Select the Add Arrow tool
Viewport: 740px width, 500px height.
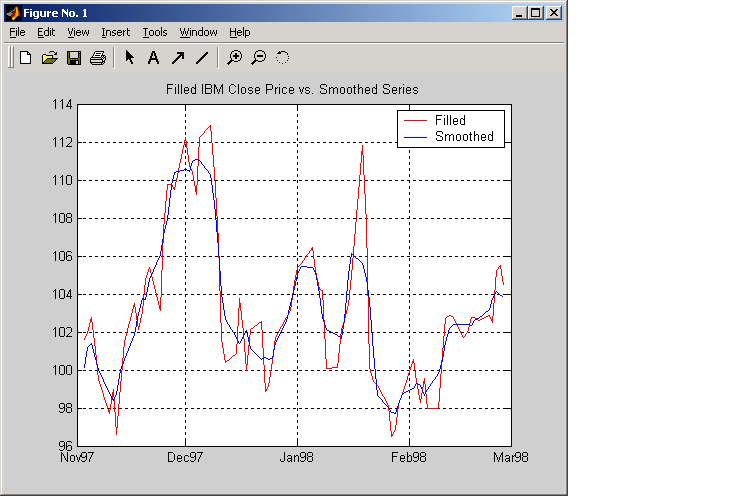coord(177,58)
